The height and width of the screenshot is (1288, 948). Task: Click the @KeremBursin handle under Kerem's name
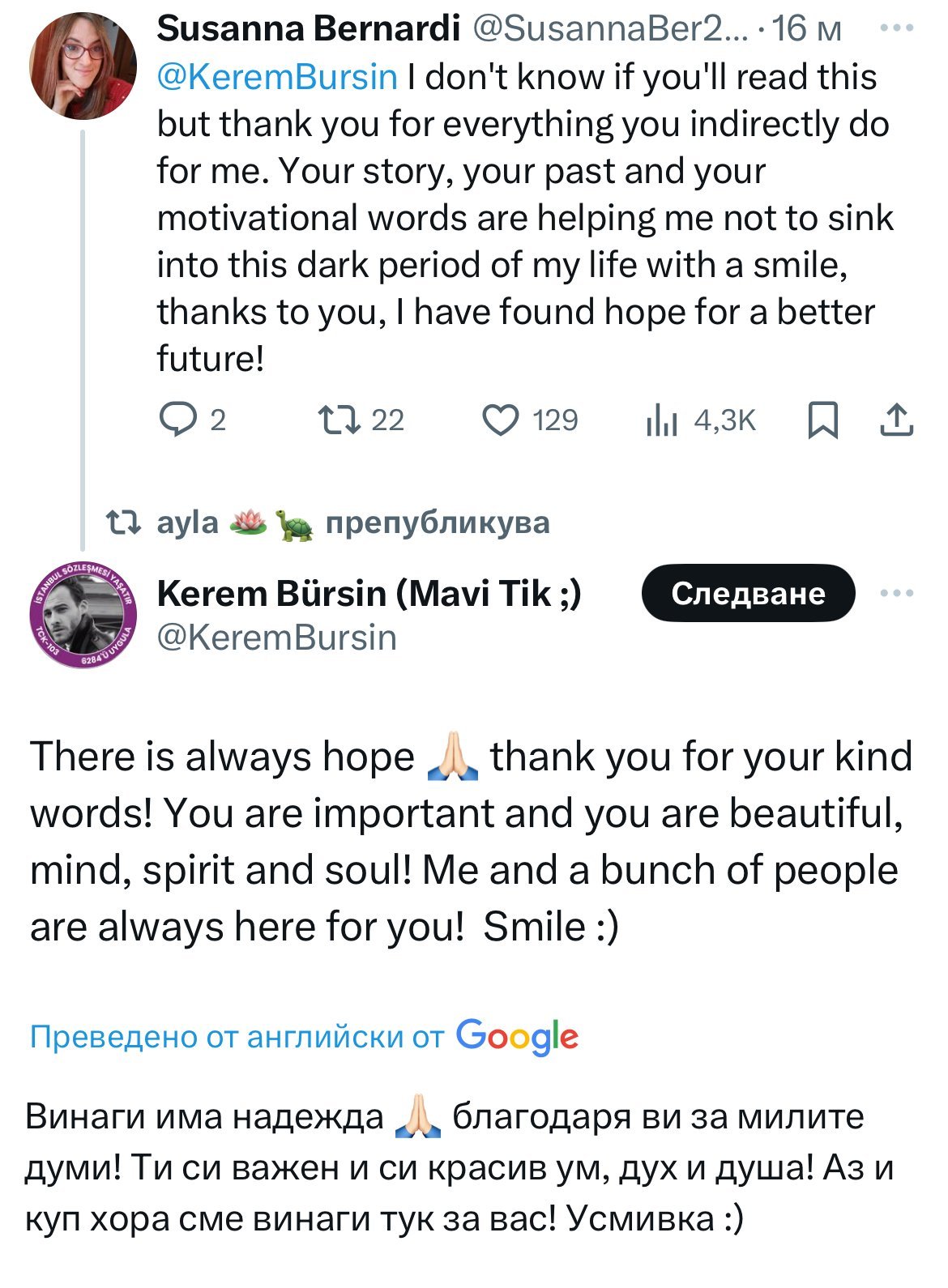(x=276, y=638)
